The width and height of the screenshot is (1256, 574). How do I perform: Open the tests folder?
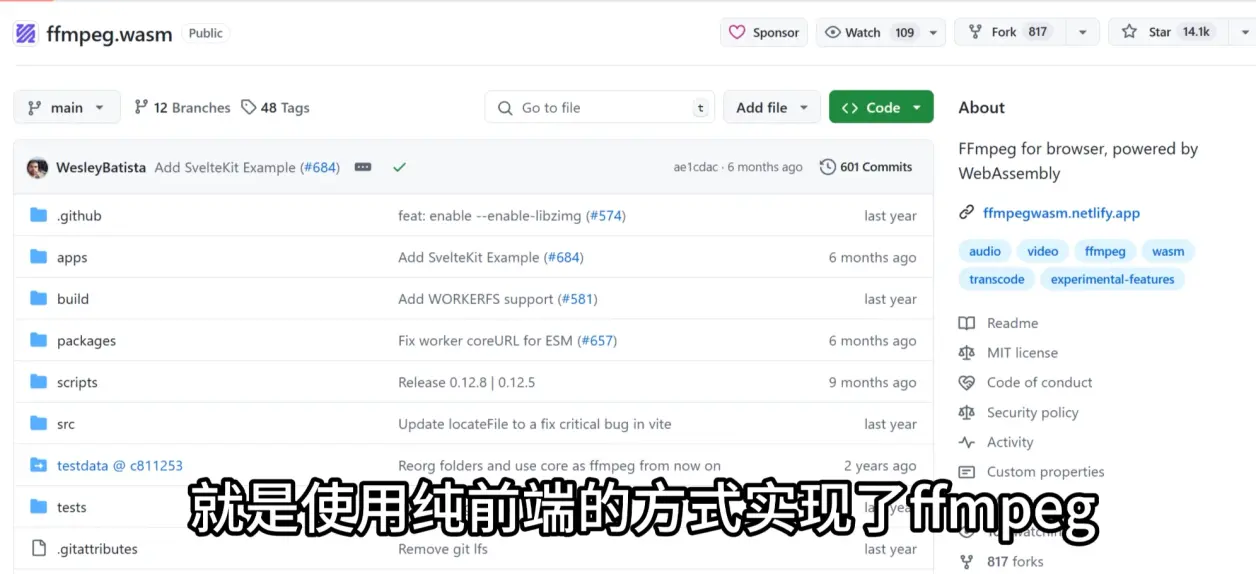click(72, 507)
